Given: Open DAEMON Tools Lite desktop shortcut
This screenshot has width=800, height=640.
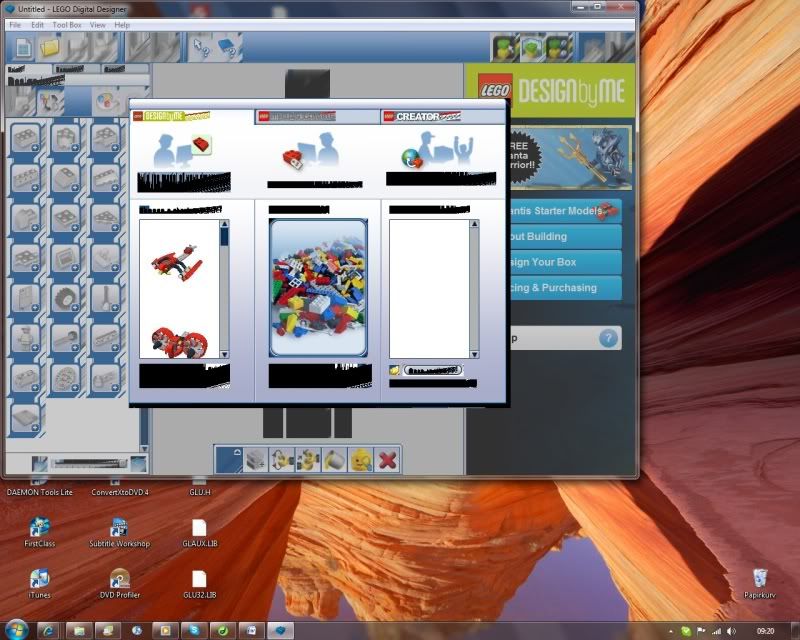Looking at the screenshot, I should 39,488.
